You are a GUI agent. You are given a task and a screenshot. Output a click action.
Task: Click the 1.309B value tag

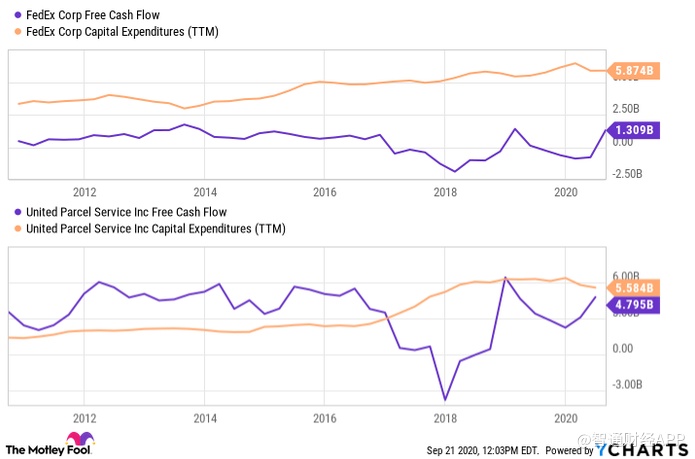click(634, 130)
